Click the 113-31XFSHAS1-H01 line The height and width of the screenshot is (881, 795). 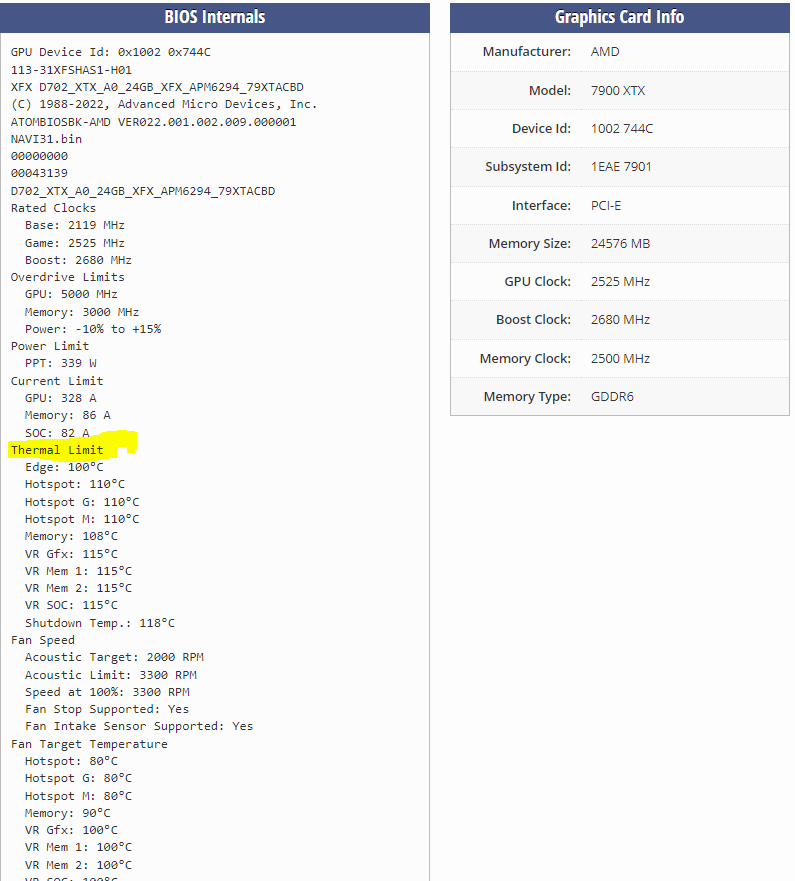71,70
